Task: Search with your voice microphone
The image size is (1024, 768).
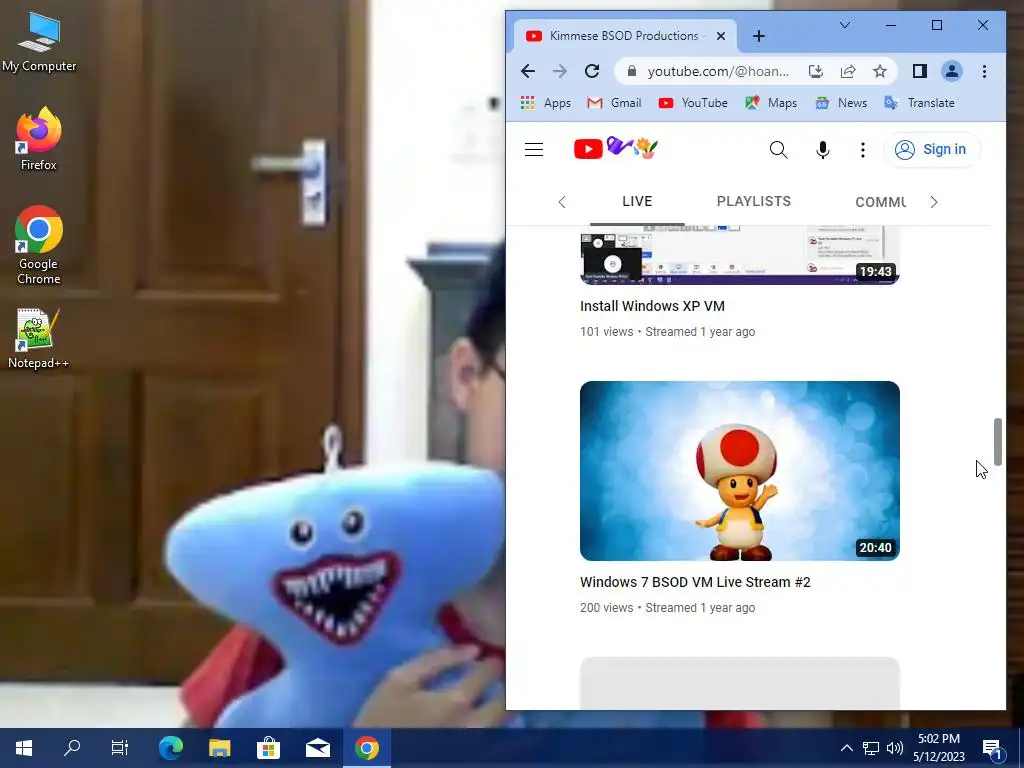Action: click(822, 150)
